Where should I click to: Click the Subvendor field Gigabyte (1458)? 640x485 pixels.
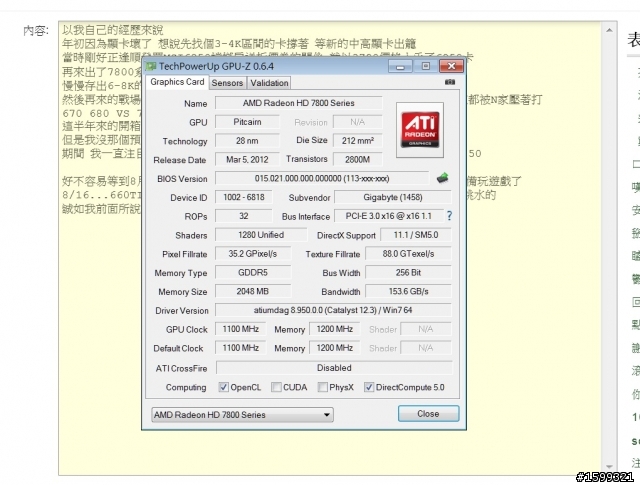click(x=393, y=197)
